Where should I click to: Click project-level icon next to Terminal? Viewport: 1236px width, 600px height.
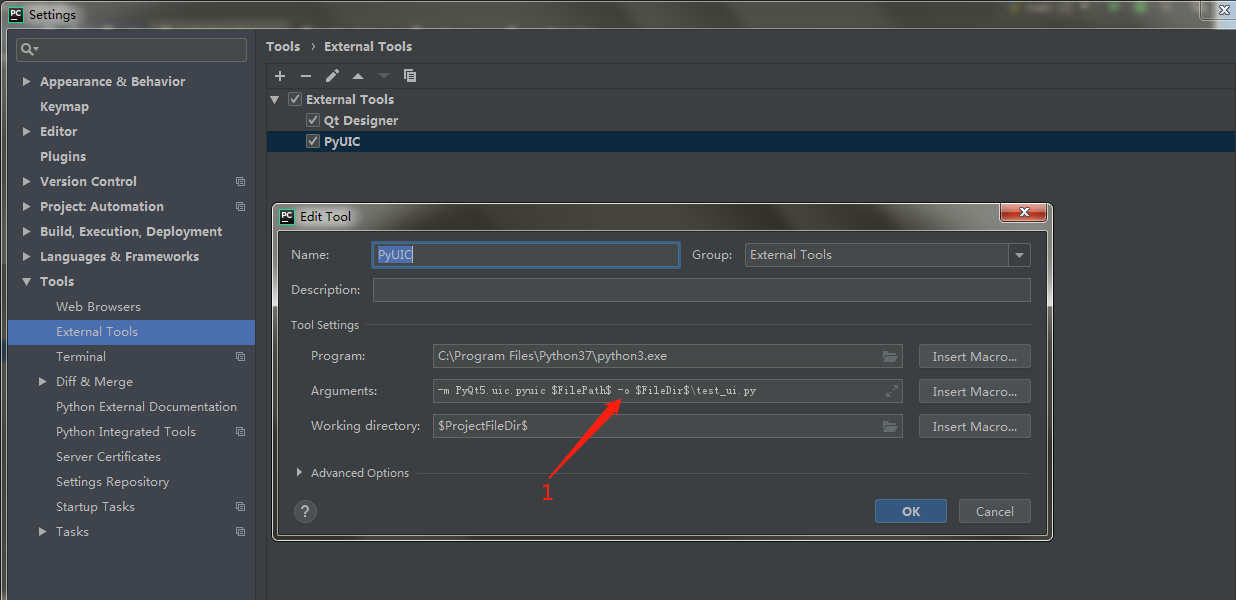(240, 357)
